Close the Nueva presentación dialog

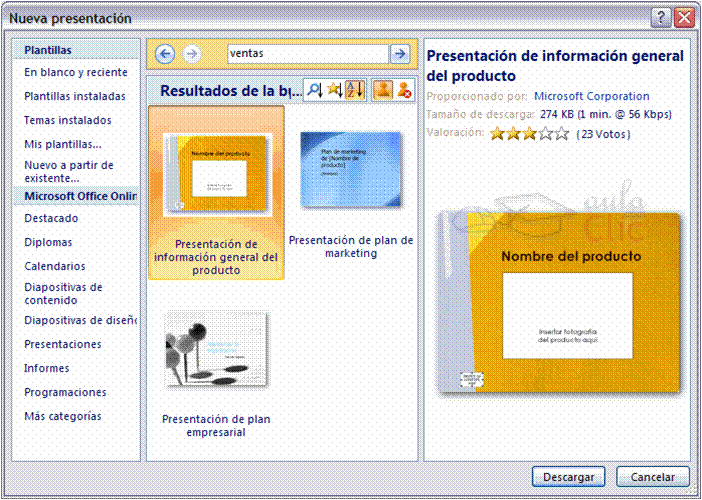(684, 18)
